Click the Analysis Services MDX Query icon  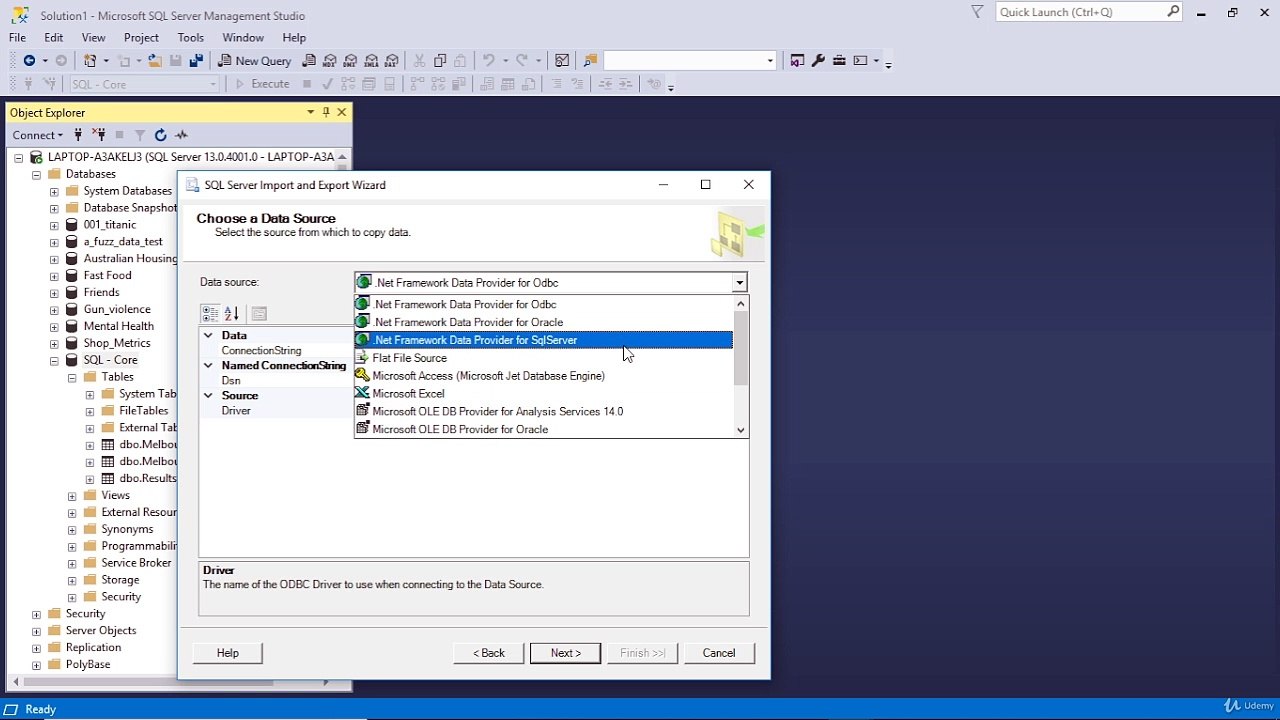tap(330, 61)
